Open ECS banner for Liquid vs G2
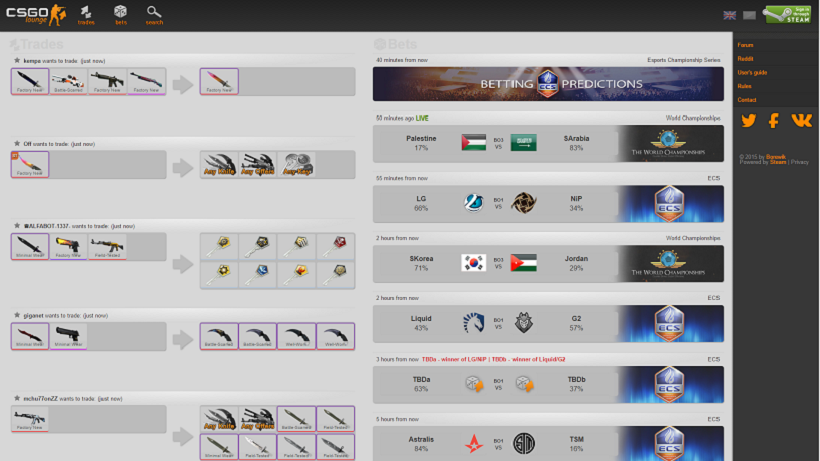Image resolution: width=820 pixels, height=461 pixels. [670, 324]
